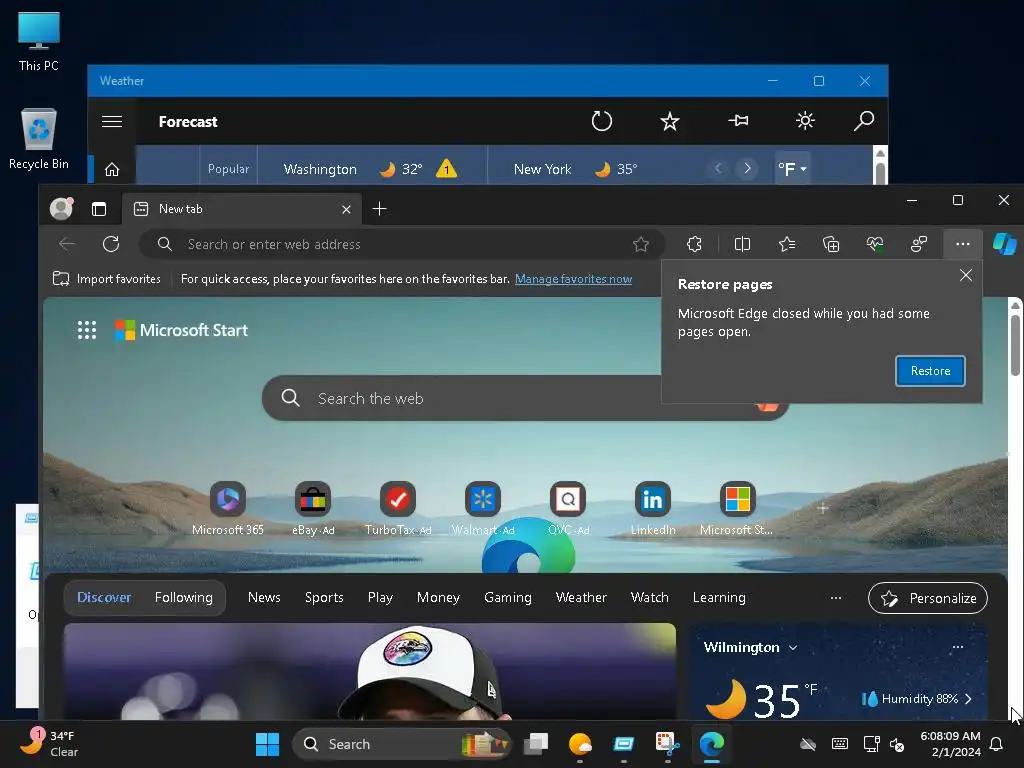Image resolution: width=1024 pixels, height=768 pixels.
Task: Open the °F unit dropdown in Weather
Action: coord(792,169)
